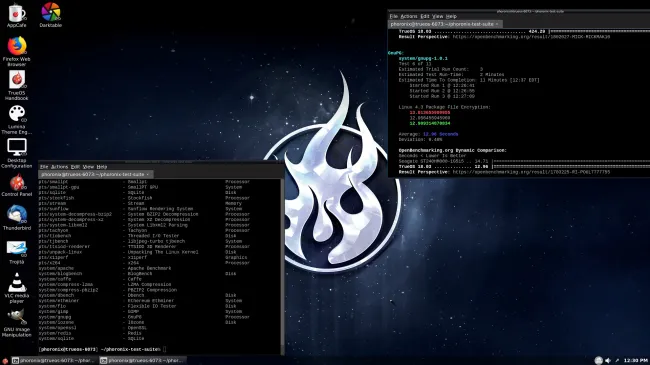Click the Average 12.96 Seconds line
The image size is (650, 365).
click(428, 134)
